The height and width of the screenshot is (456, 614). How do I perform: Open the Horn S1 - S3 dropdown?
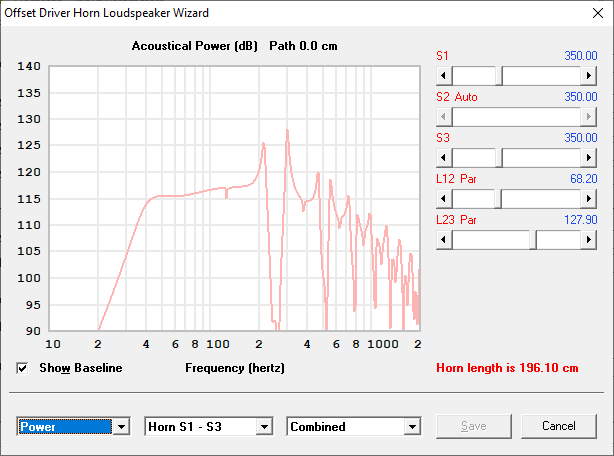point(264,427)
